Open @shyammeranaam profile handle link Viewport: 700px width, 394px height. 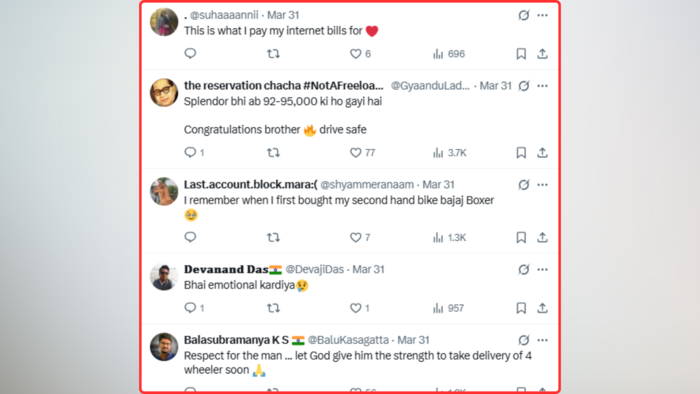click(x=367, y=185)
